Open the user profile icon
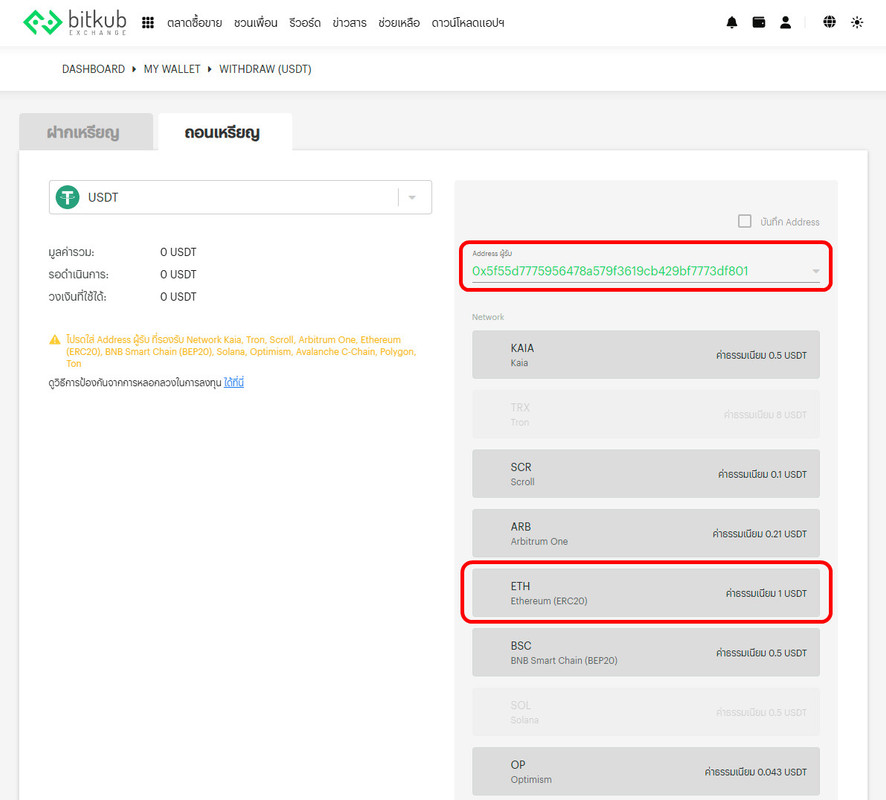This screenshot has width=886, height=800. pyautogui.click(x=785, y=23)
